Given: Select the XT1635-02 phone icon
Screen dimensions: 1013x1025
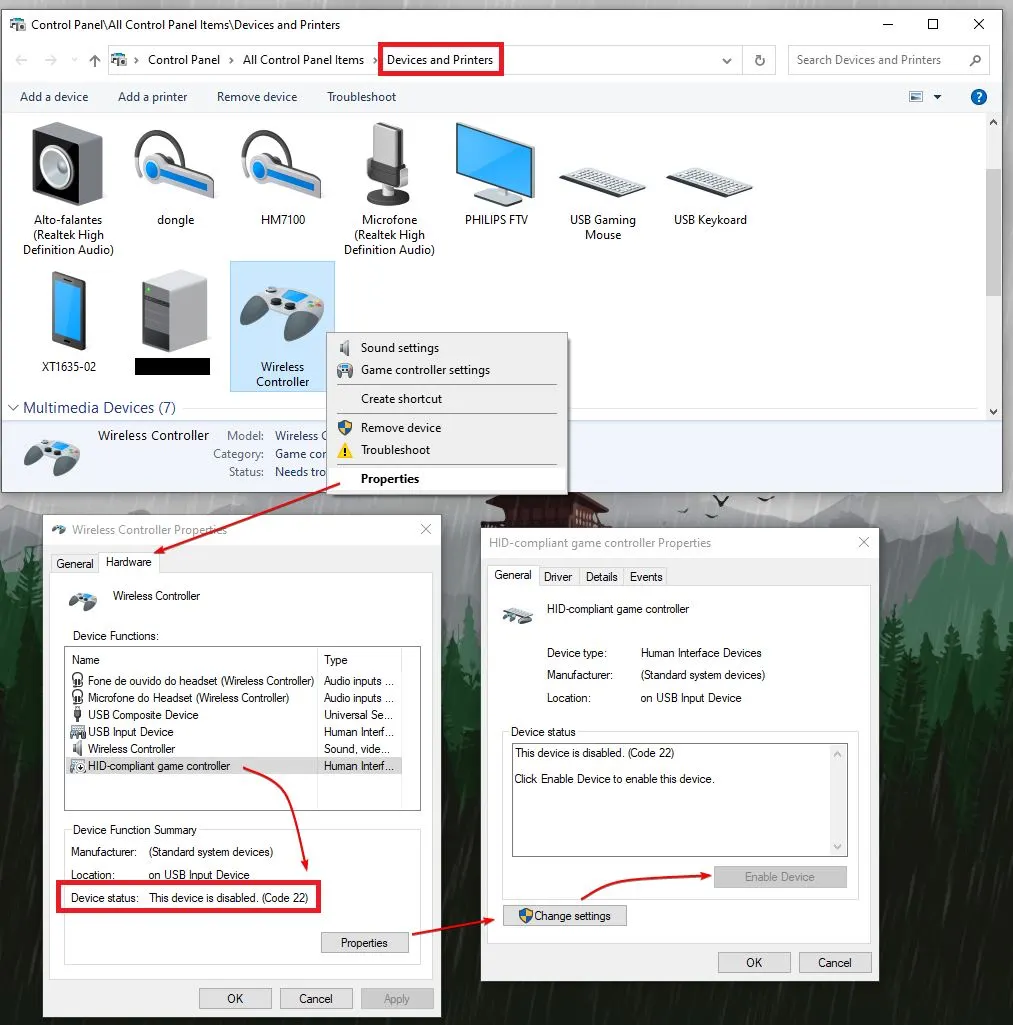Looking at the screenshot, I should click(x=68, y=312).
